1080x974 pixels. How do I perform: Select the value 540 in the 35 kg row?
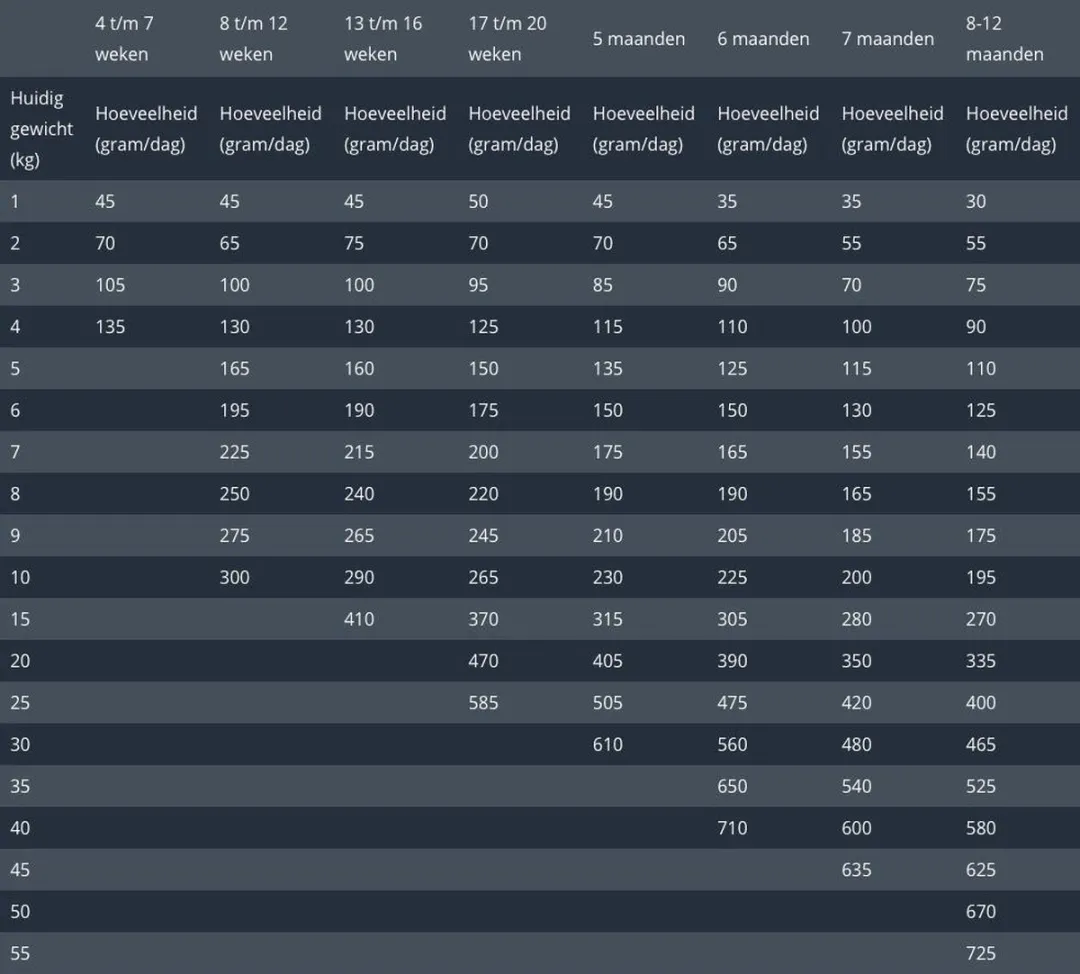[x=856, y=786]
